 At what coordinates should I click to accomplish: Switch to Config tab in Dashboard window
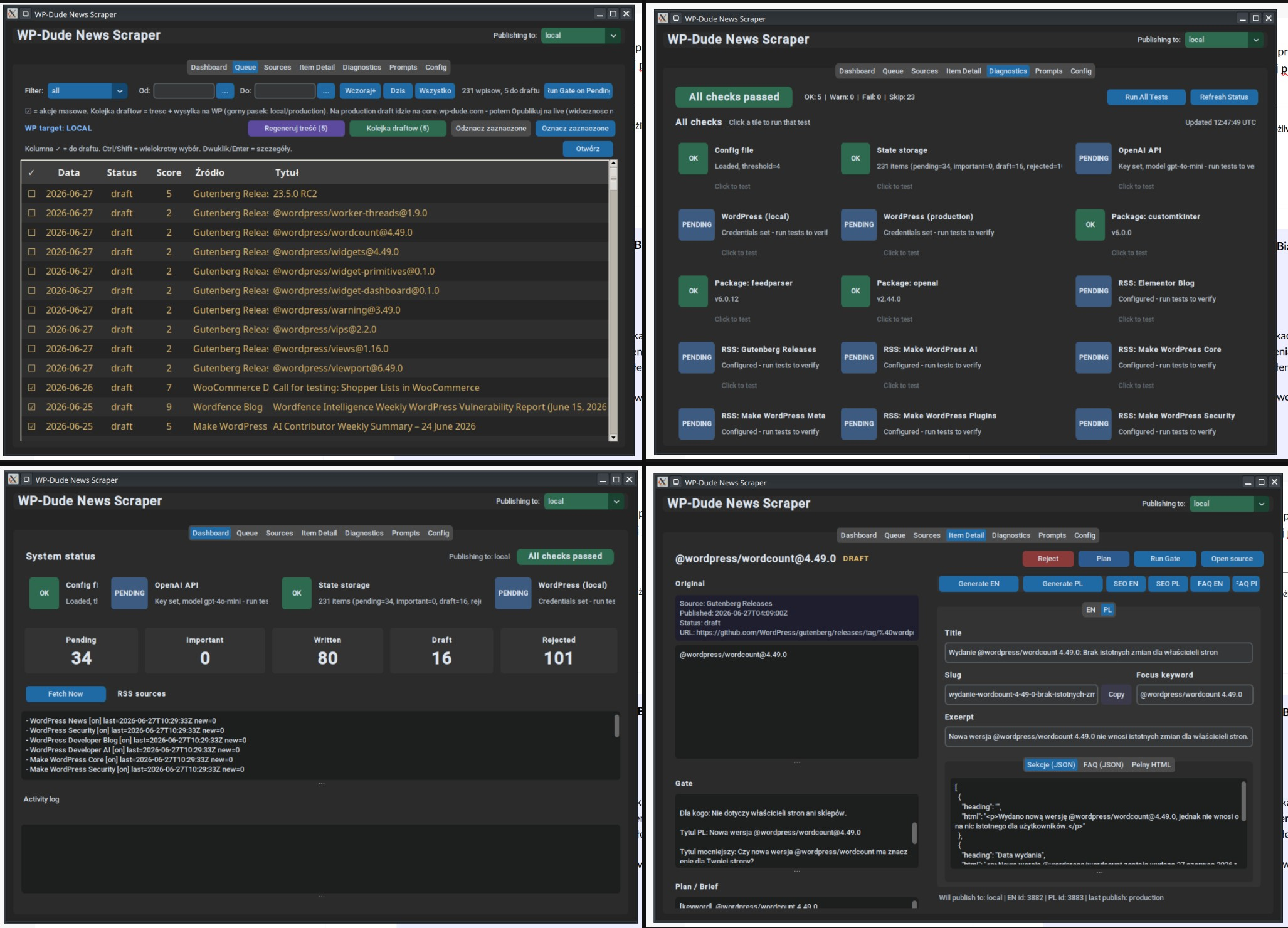tap(438, 534)
